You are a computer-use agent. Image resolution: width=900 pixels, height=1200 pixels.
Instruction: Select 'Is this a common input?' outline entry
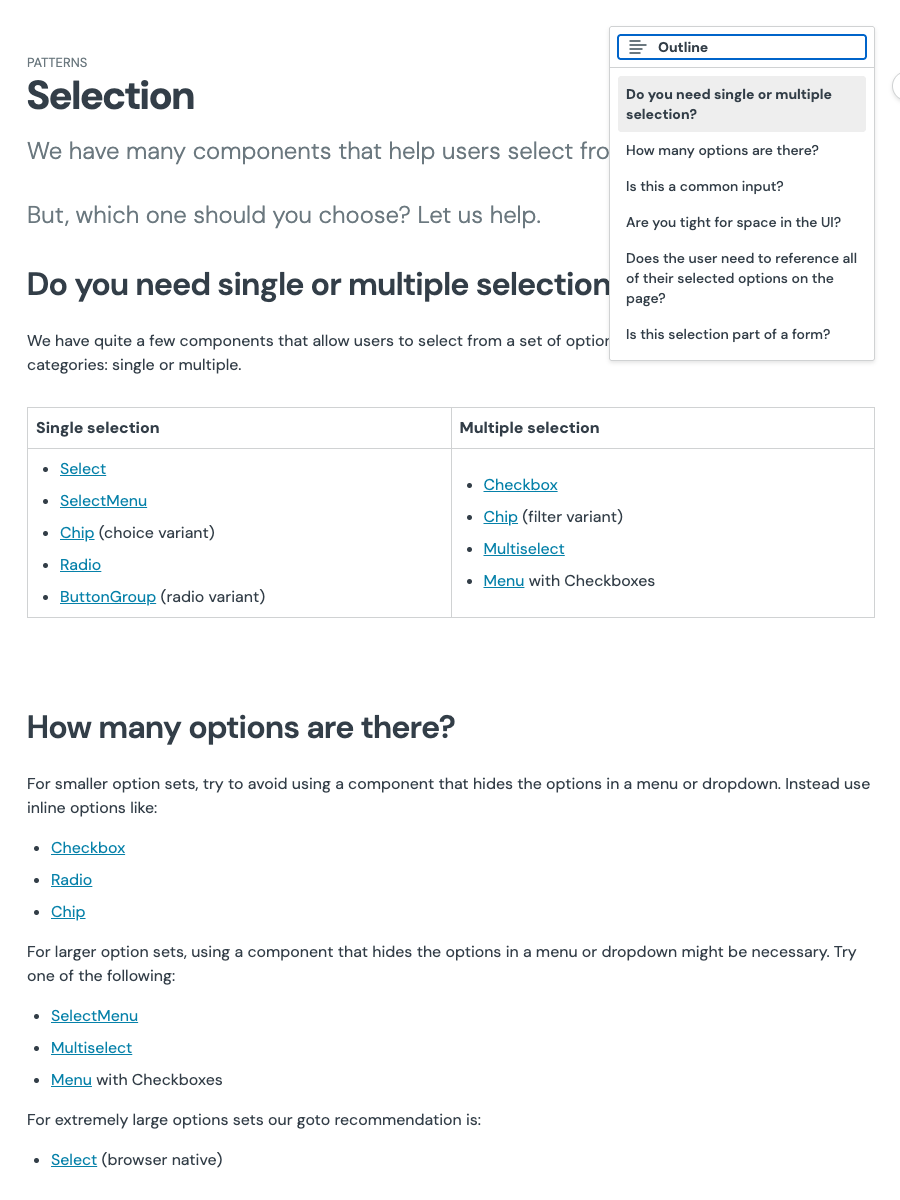click(704, 186)
